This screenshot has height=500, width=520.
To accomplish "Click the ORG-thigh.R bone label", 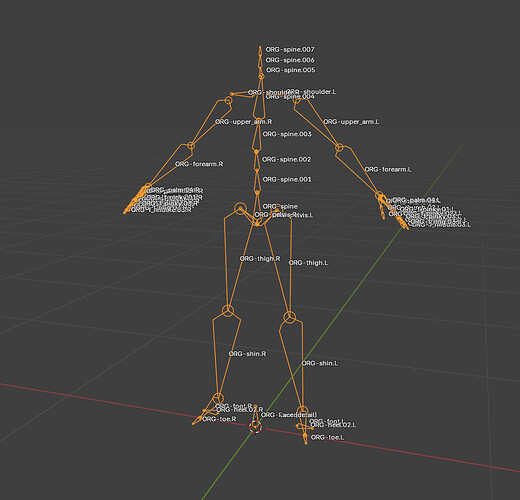I will (260, 259).
